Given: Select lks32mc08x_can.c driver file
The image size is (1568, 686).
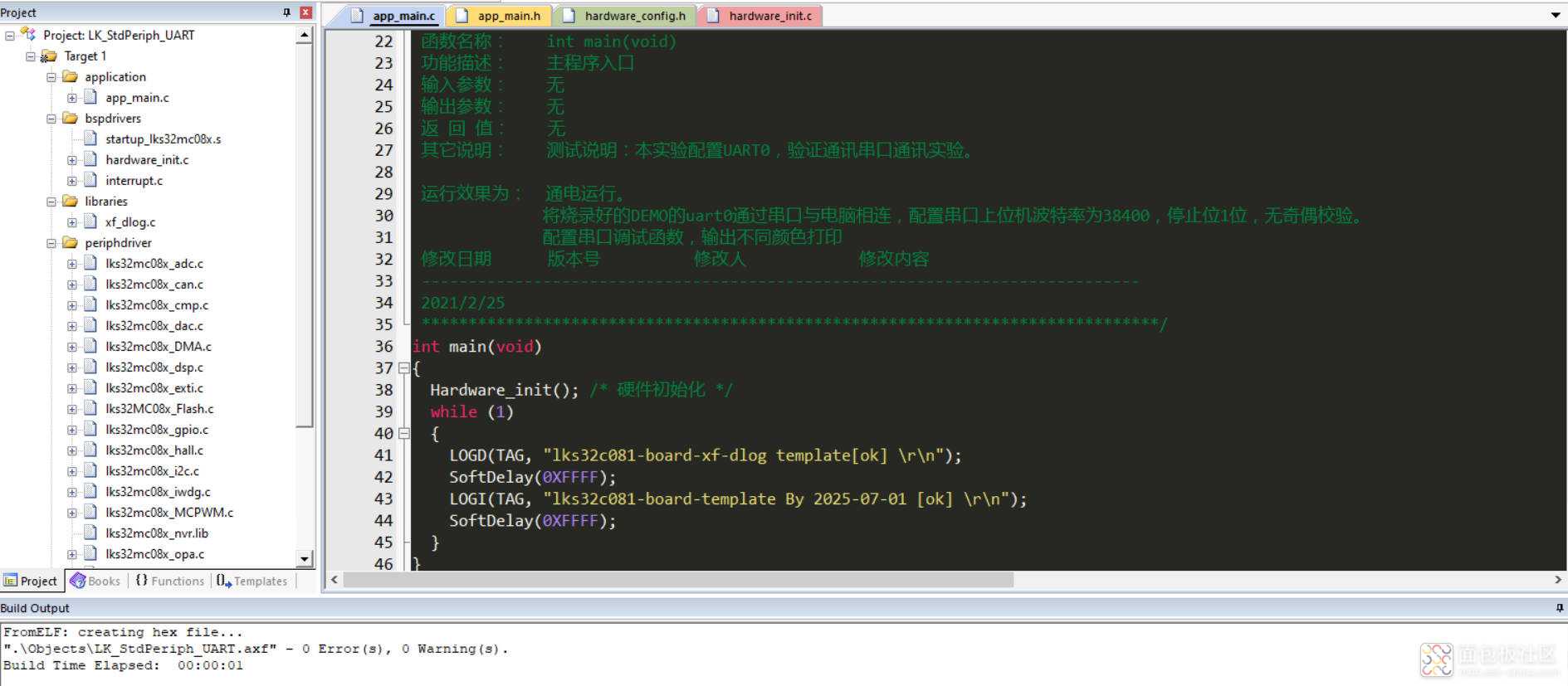Looking at the screenshot, I should 154,284.
